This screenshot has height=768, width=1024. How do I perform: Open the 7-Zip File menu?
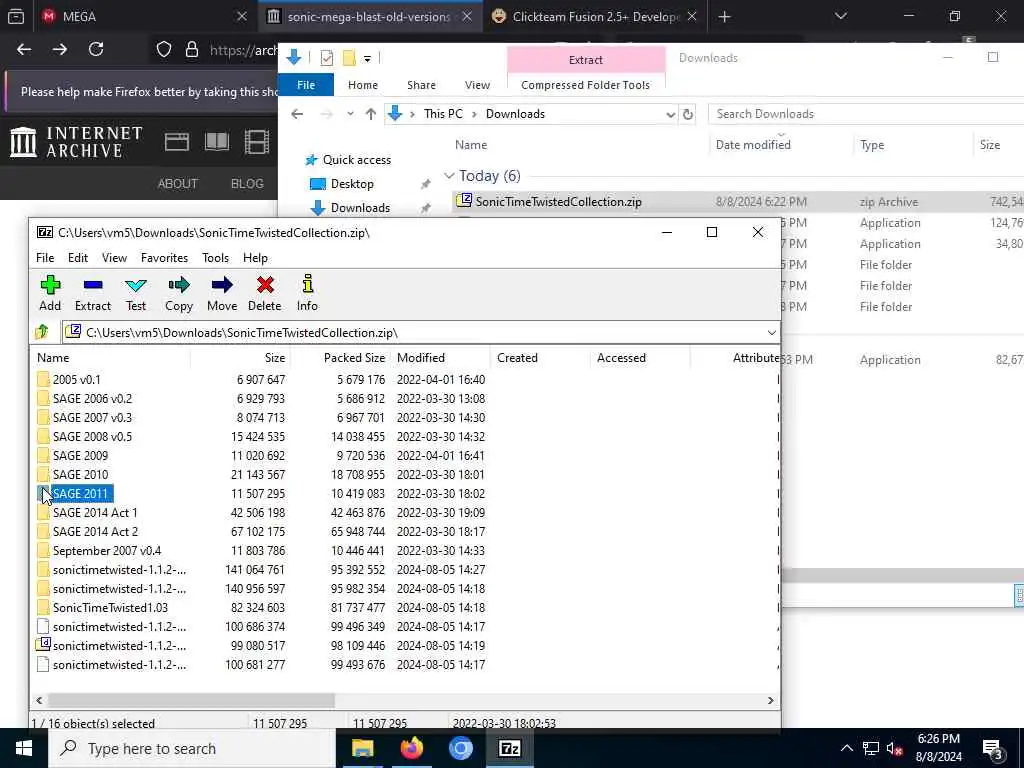45,258
